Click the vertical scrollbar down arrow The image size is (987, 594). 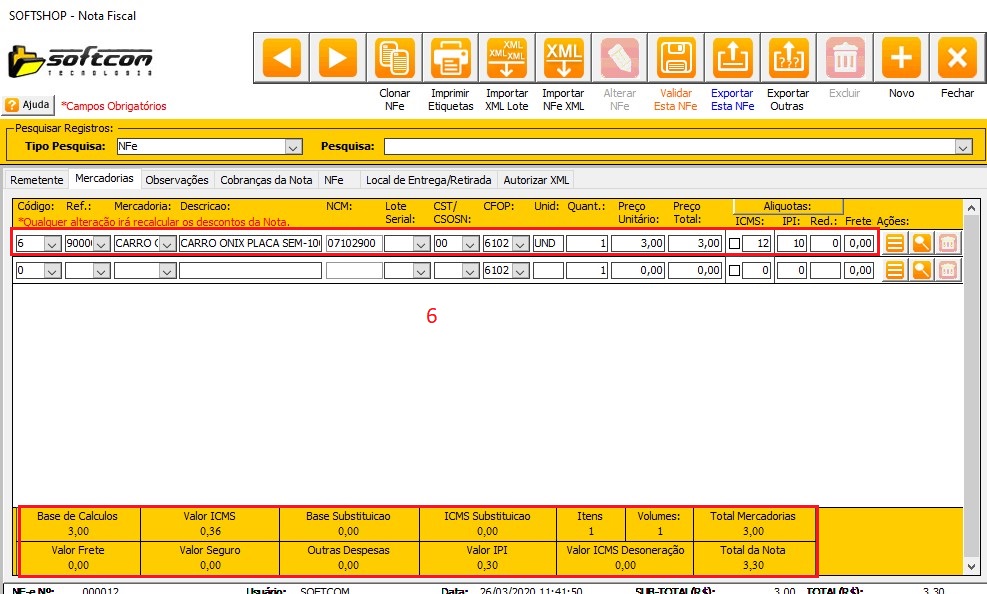click(970, 566)
